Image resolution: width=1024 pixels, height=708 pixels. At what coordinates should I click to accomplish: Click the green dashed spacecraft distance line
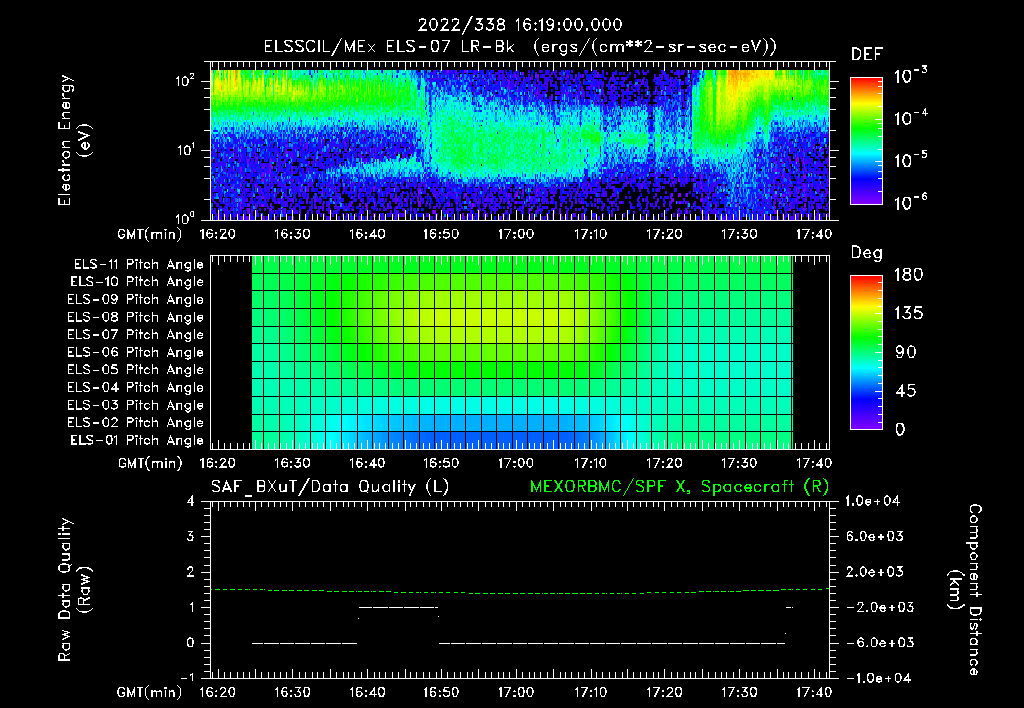(x=520, y=592)
